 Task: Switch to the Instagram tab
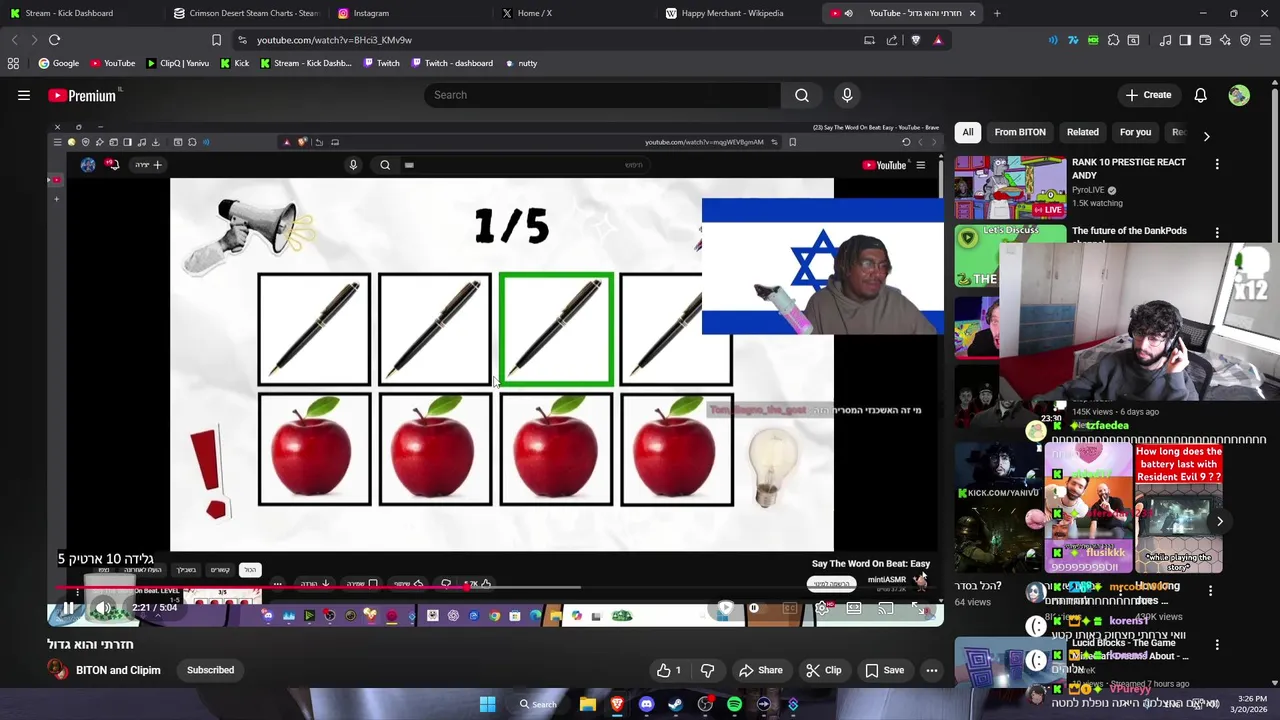[x=410, y=13]
